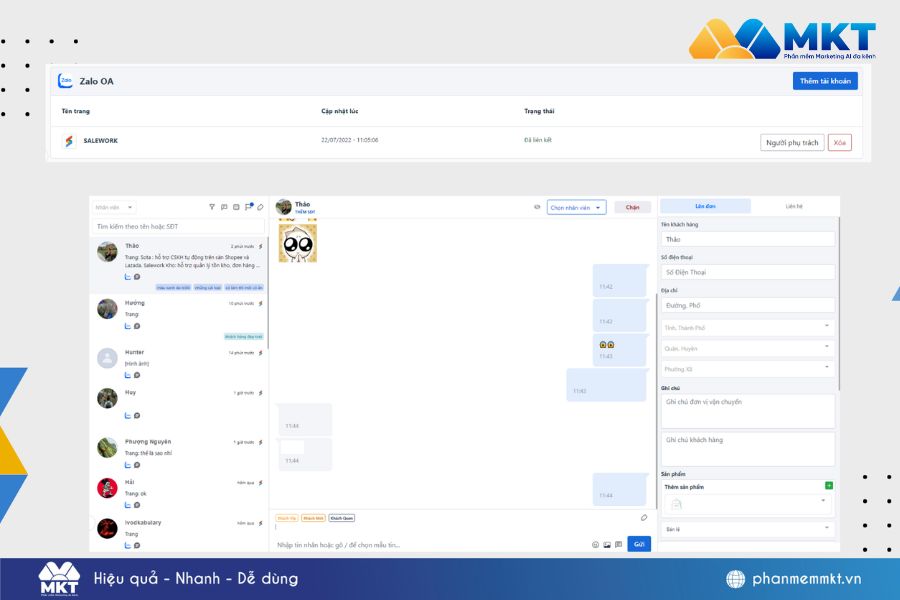This screenshot has height=600, width=900.
Task: Click the second orange quick-reply tag
Action: pyautogui.click(x=313, y=518)
